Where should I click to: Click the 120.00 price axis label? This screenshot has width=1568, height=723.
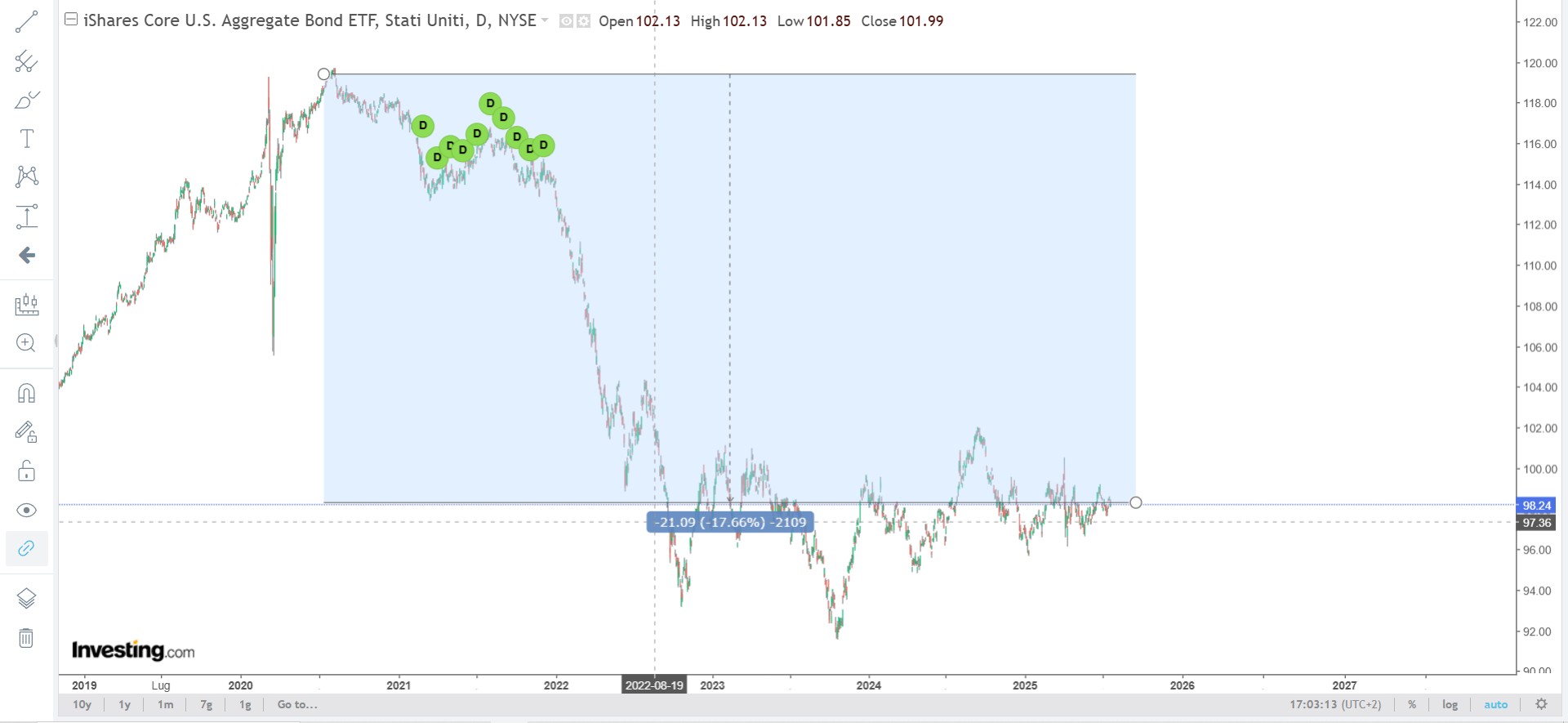pos(1540,63)
